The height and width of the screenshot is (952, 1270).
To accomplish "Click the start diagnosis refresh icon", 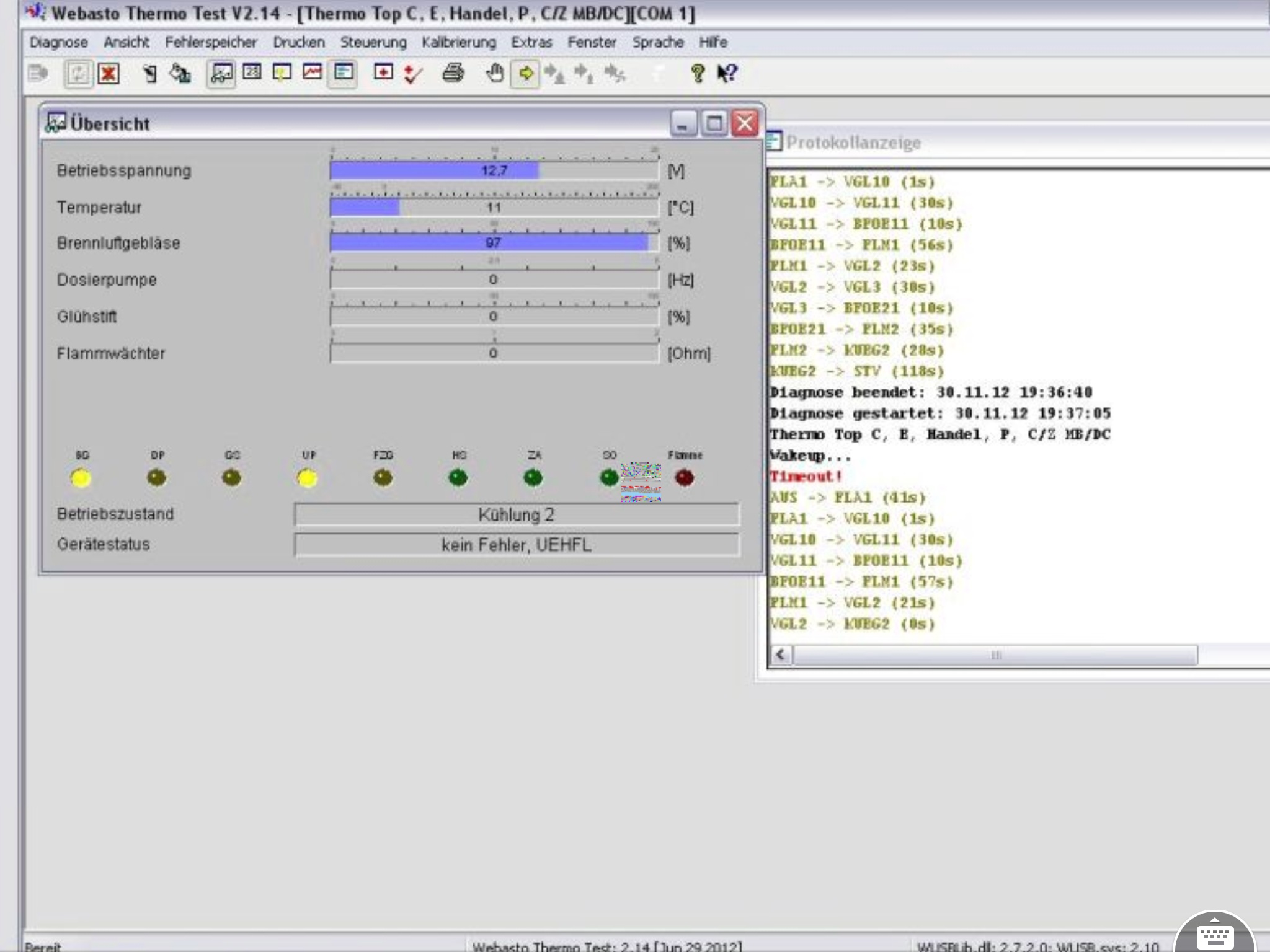I will pos(78,74).
